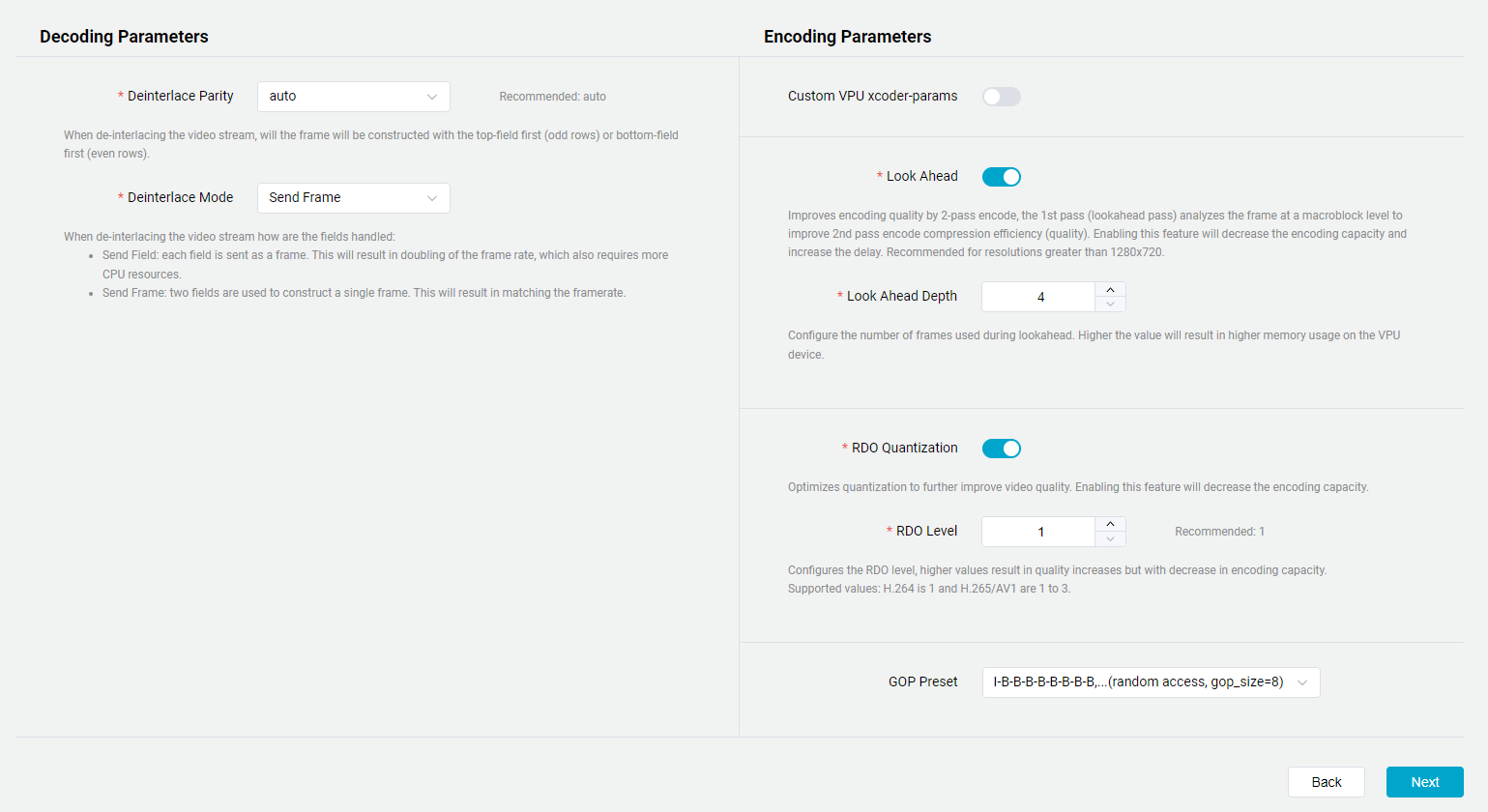Click inside the RDO Level input field

(x=1039, y=531)
